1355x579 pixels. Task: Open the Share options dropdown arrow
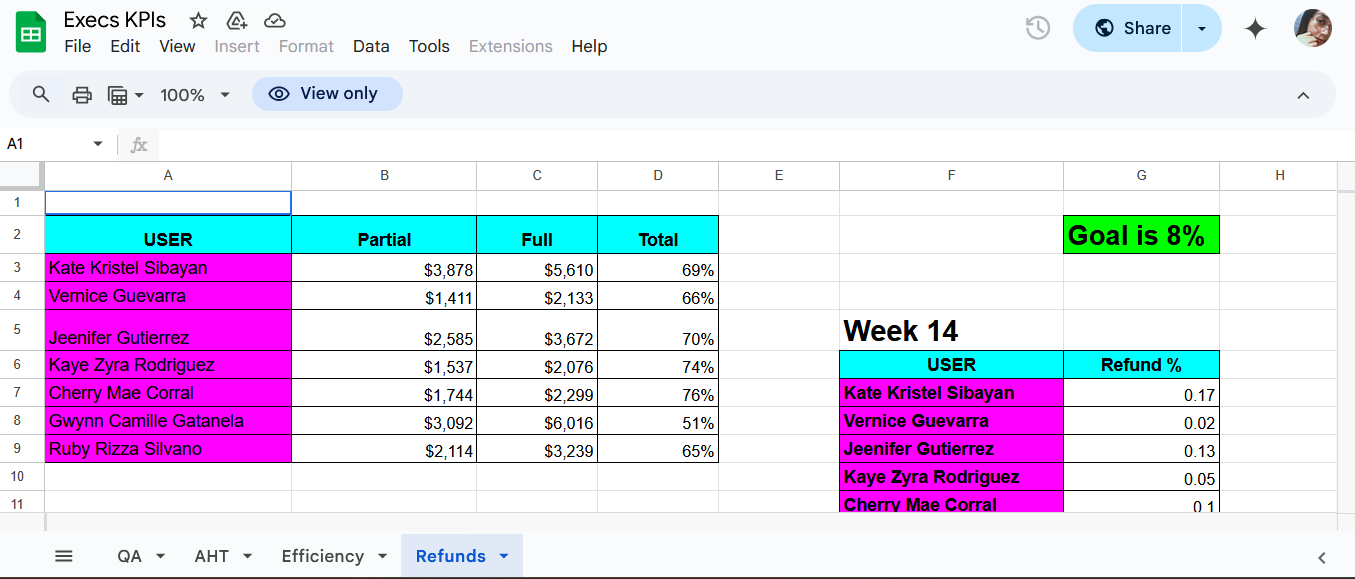[1202, 28]
